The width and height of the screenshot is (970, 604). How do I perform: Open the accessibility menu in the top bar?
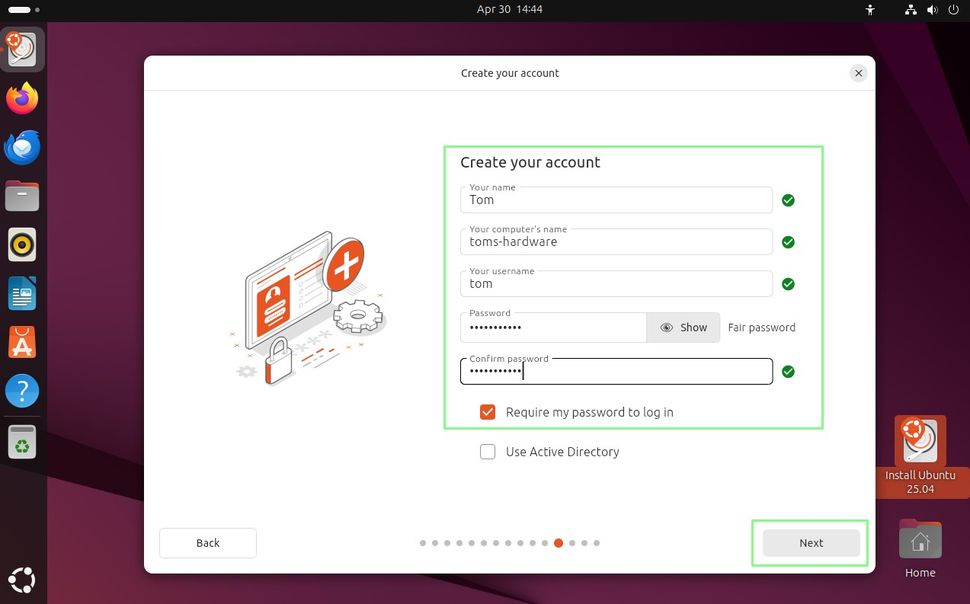[x=869, y=10]
